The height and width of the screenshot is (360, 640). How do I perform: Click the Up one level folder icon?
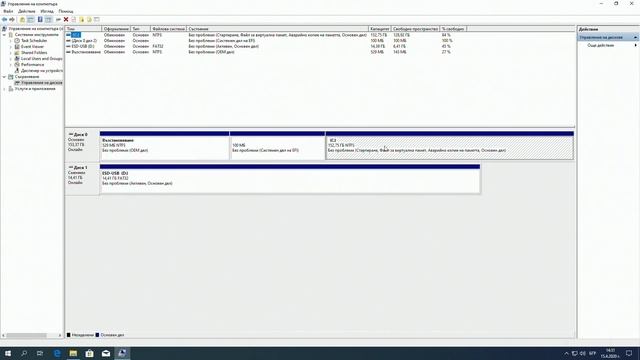[x=22, y=20]
